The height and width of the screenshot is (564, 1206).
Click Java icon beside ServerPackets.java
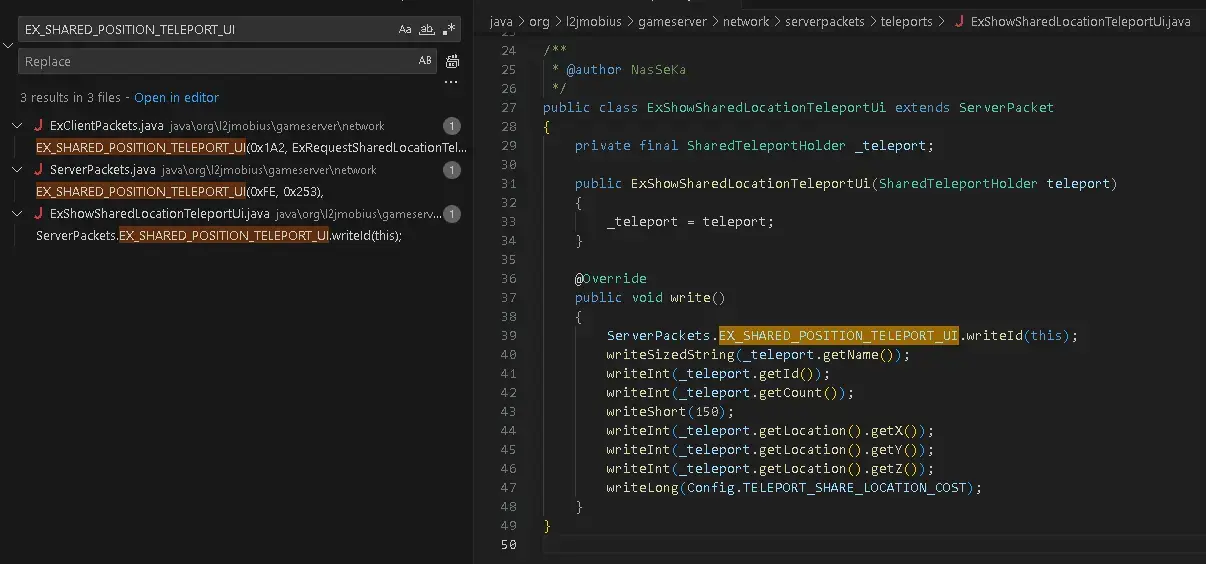(x=38, y=170)
